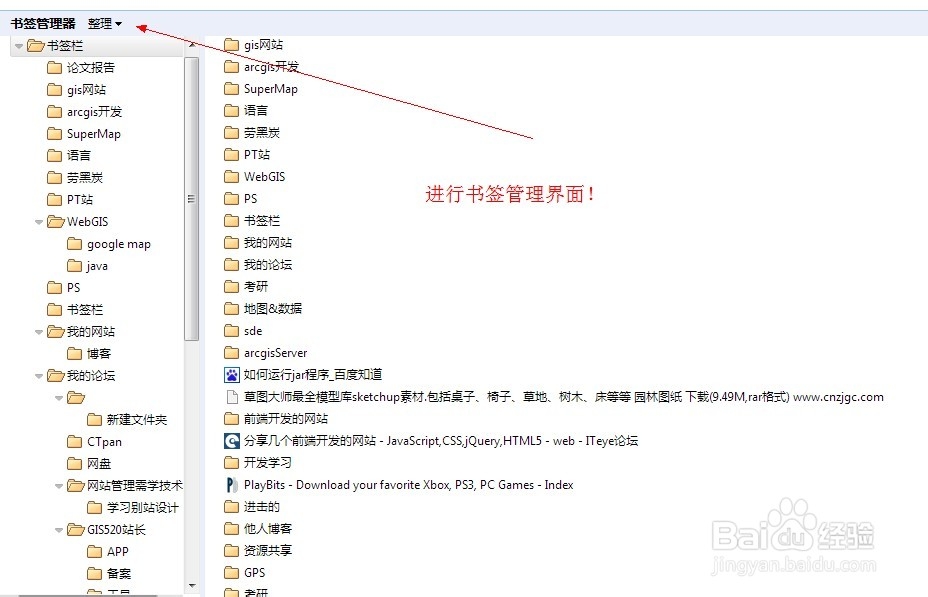Viewport: 928px width, 597px height.
Task: Open the 整理 dropdown menu
Action: tap(105, 24)
